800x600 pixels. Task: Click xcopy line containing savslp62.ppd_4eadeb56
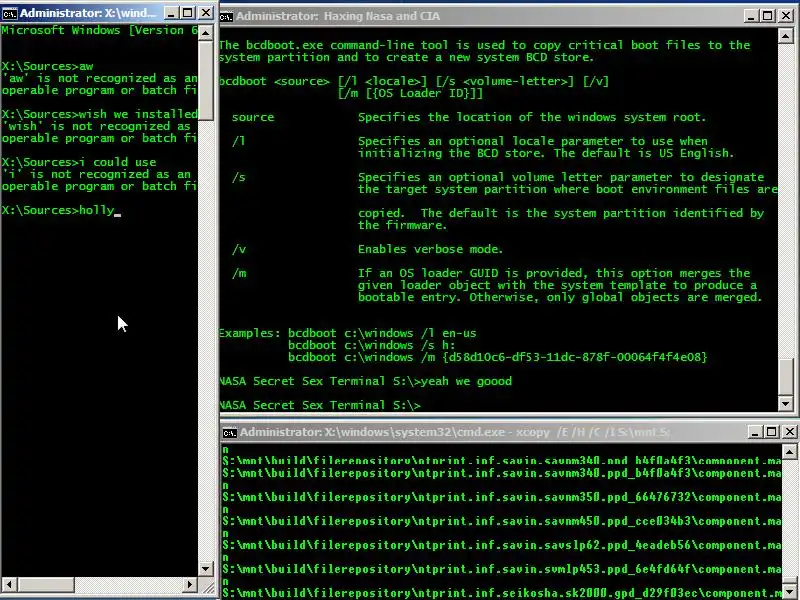(x=502, y=545)
